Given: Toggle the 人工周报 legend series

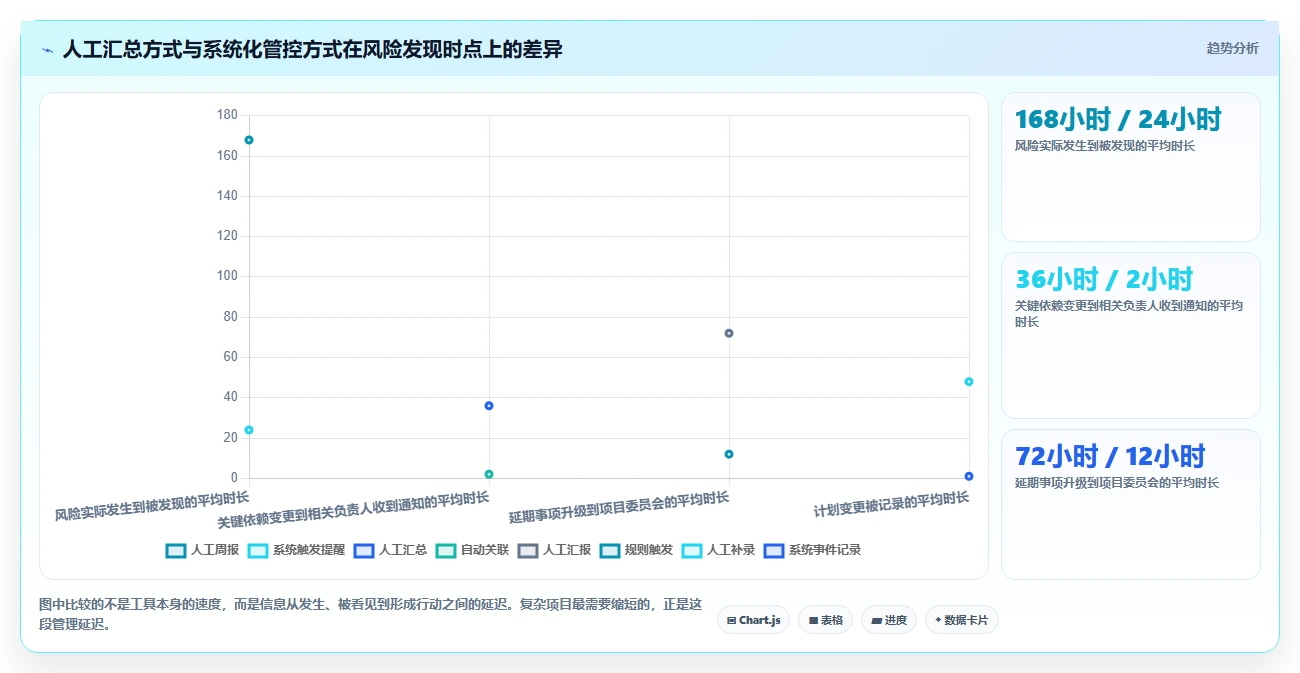Looking at the screenshot, I should click(x=202, y=550).
